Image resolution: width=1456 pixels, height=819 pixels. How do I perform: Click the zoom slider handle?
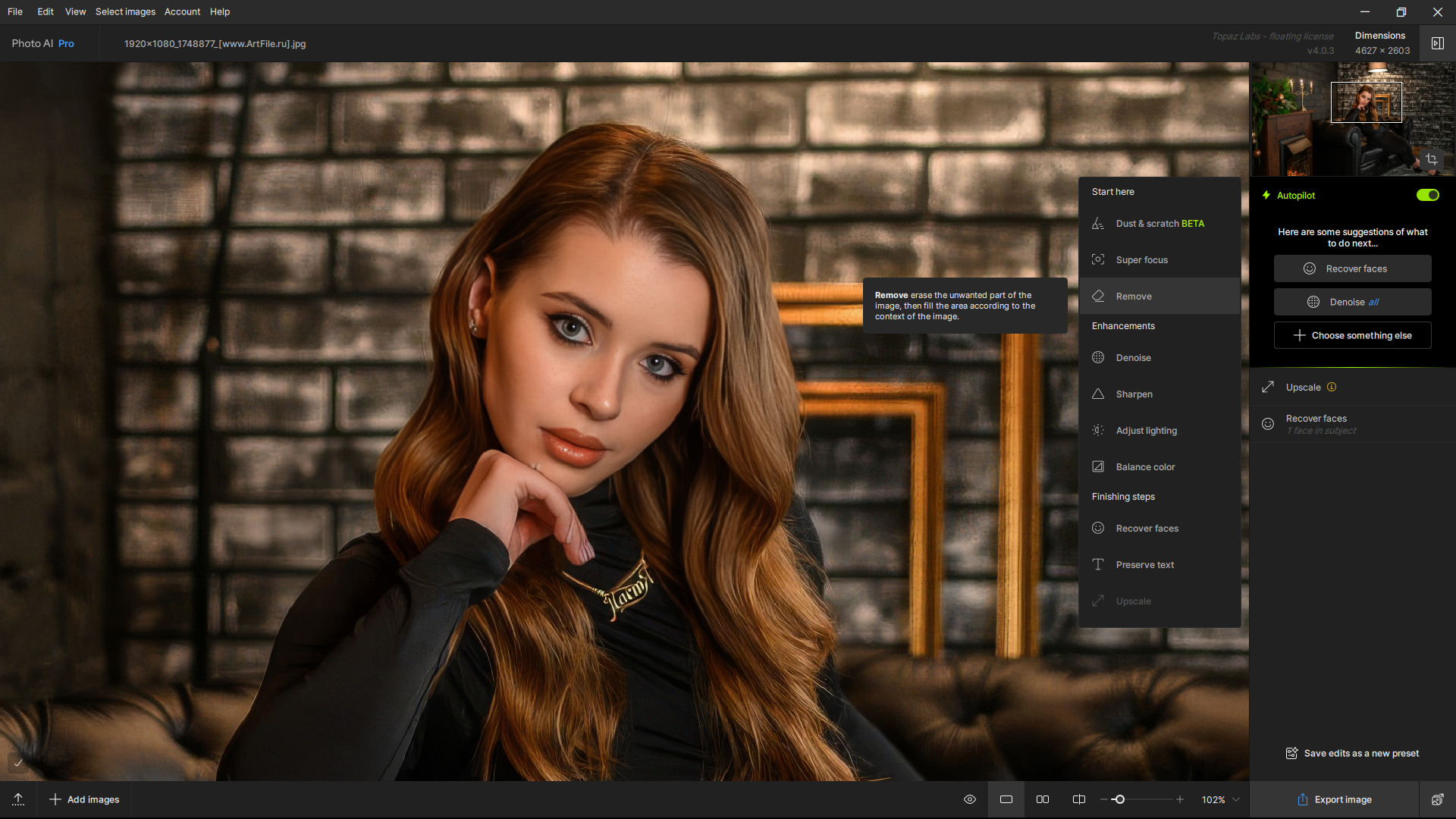coord(1119,799)
